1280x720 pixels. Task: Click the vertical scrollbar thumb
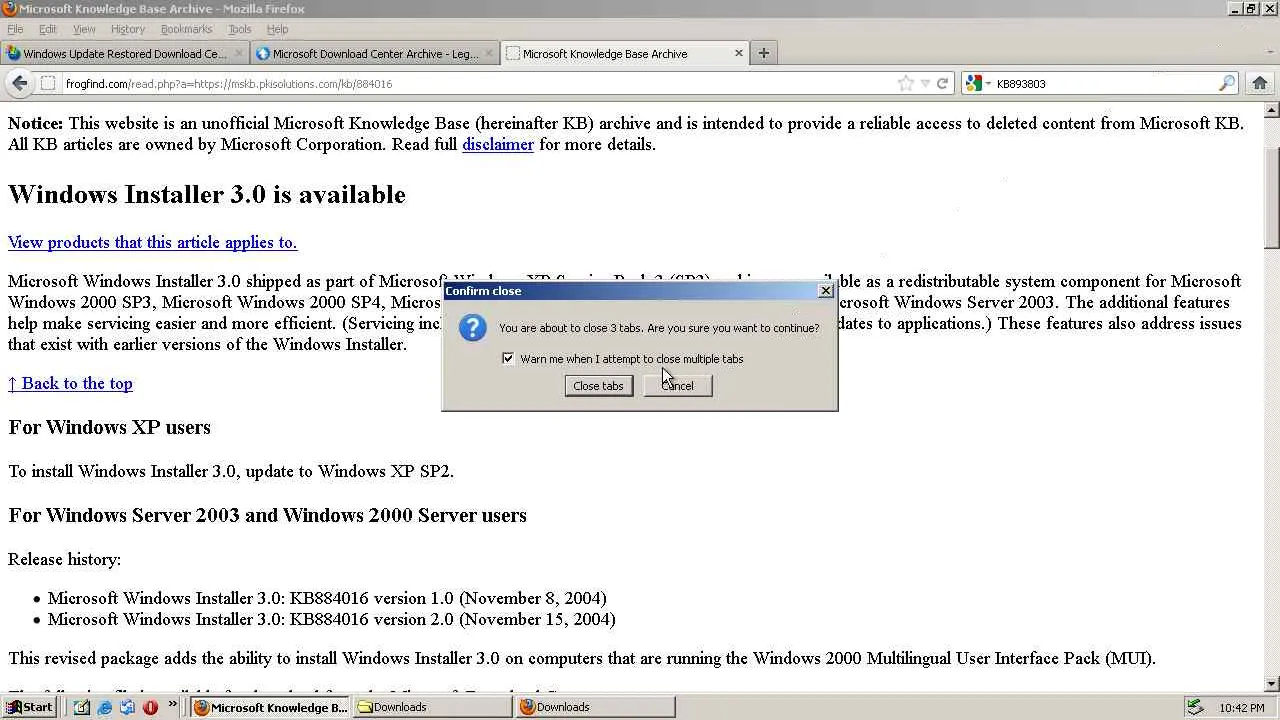(1272, 199)
